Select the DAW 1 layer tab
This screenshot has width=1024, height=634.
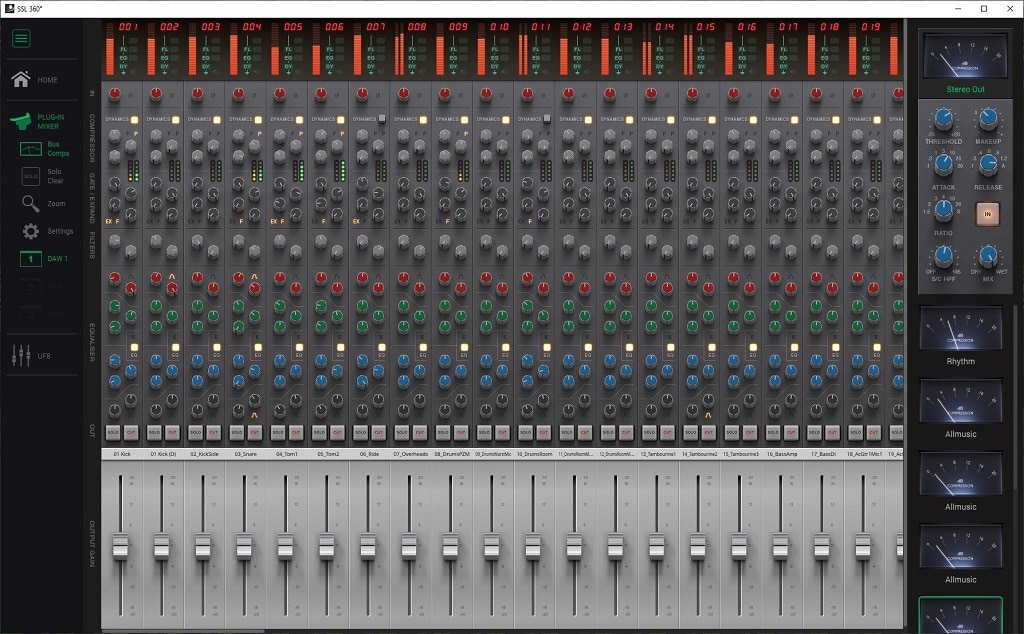click(31, 259)
